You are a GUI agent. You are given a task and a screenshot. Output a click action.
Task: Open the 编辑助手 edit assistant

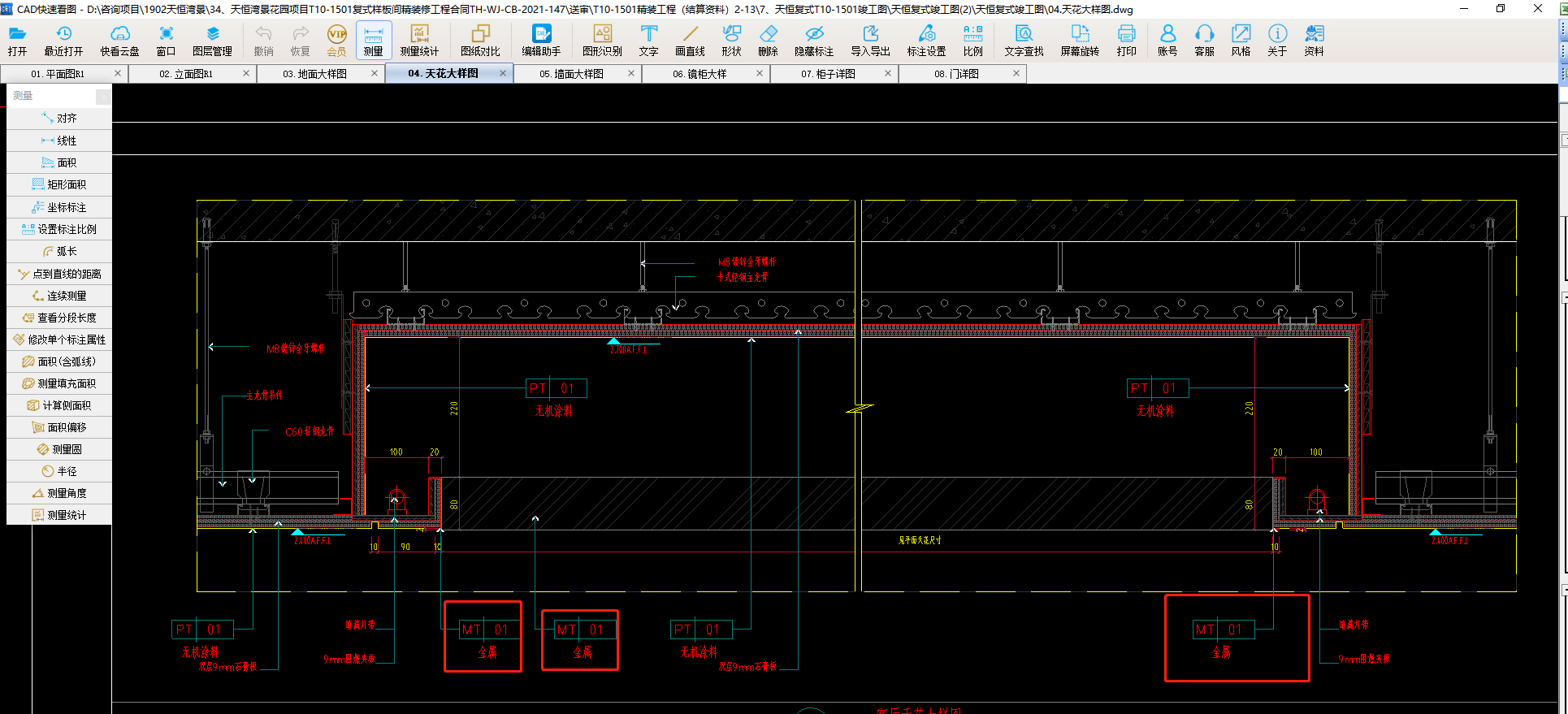point(541,40)
